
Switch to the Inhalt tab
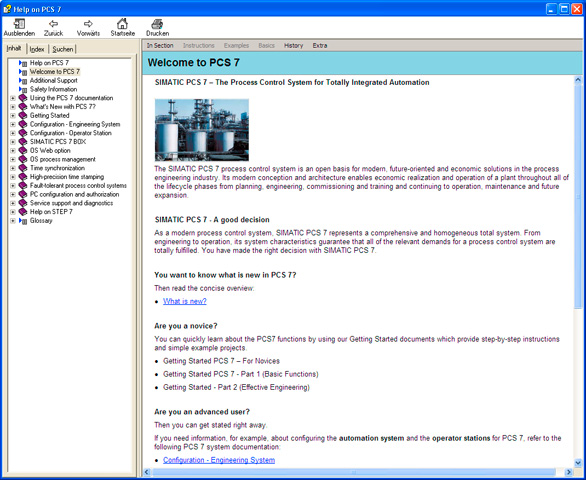14,48
